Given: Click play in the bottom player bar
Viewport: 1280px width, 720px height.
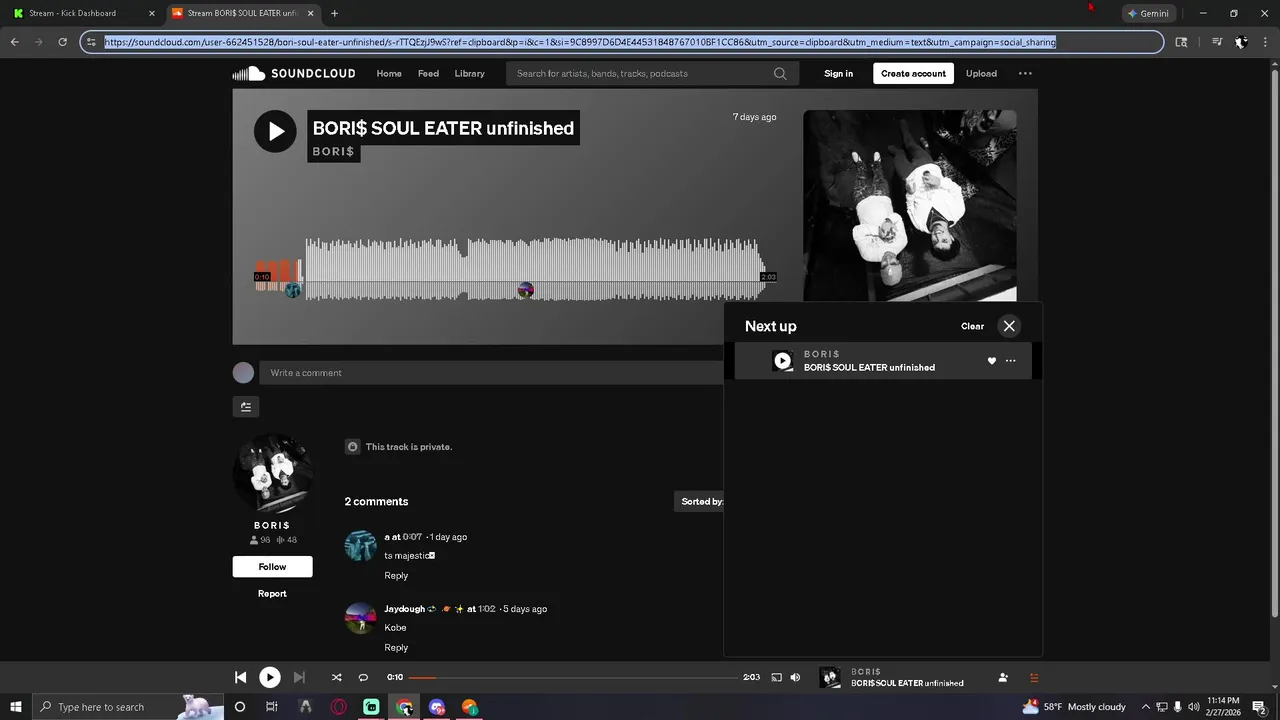Looking at the screenshot, I should pos(270,677).
